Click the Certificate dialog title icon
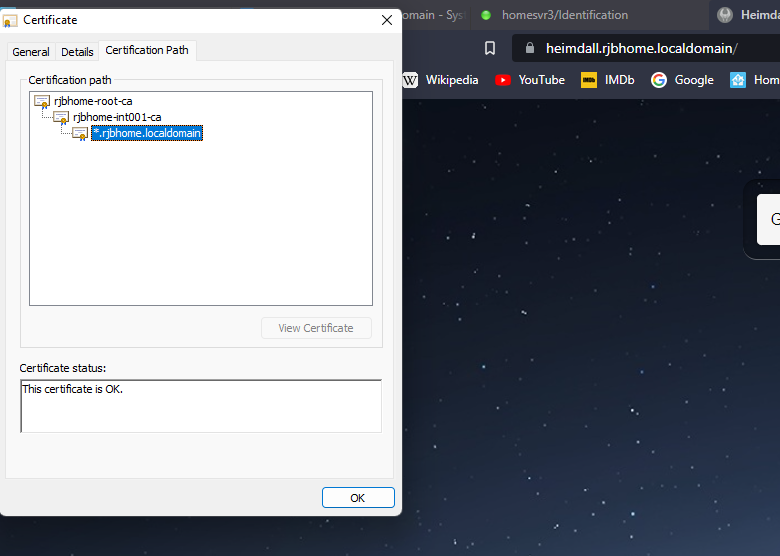This screenshot has width=780, height=556. point(10,20)
